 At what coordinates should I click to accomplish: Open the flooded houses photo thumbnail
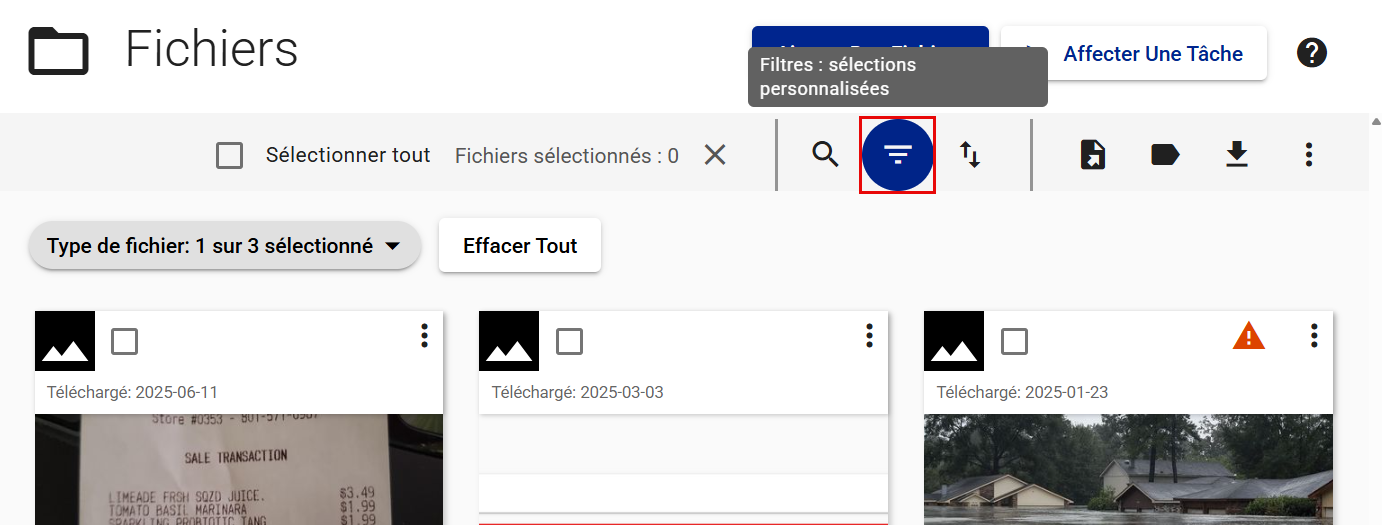pyautogui.click(x=1128, y=470)
